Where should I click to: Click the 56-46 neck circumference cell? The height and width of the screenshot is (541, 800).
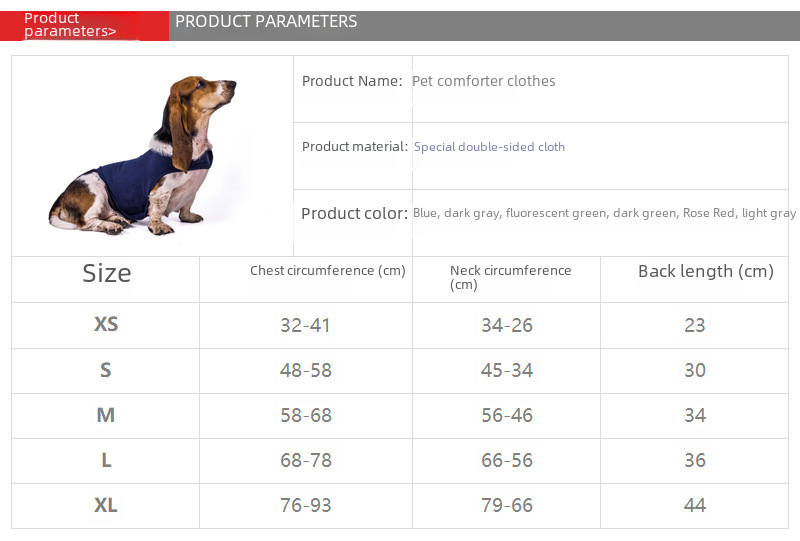[x=507, y=415]
